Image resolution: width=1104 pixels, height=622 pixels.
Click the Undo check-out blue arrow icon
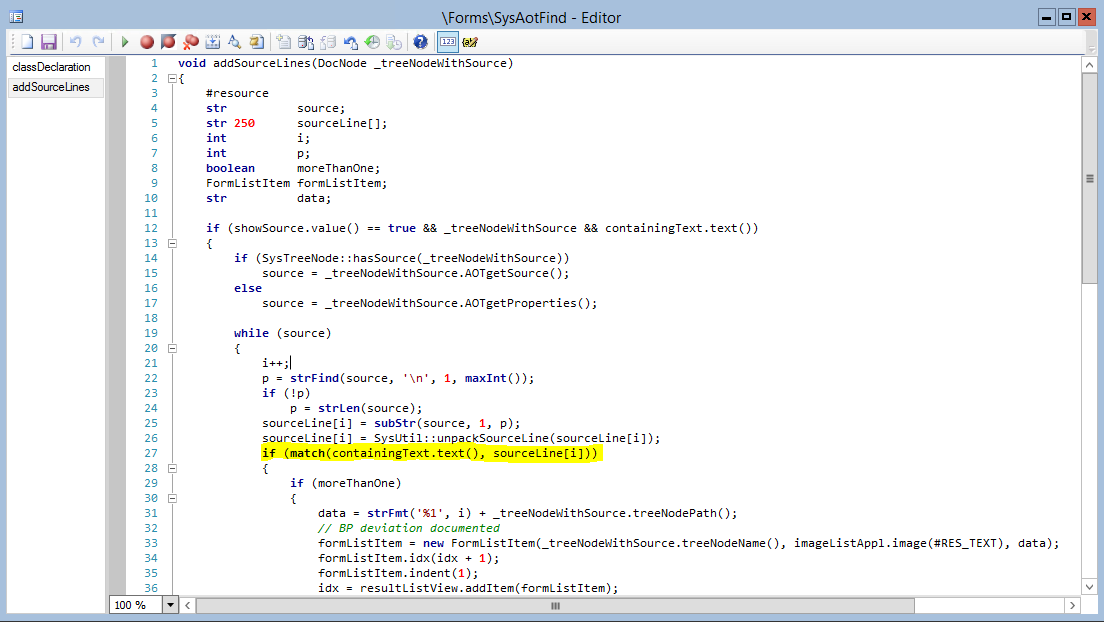350,42
